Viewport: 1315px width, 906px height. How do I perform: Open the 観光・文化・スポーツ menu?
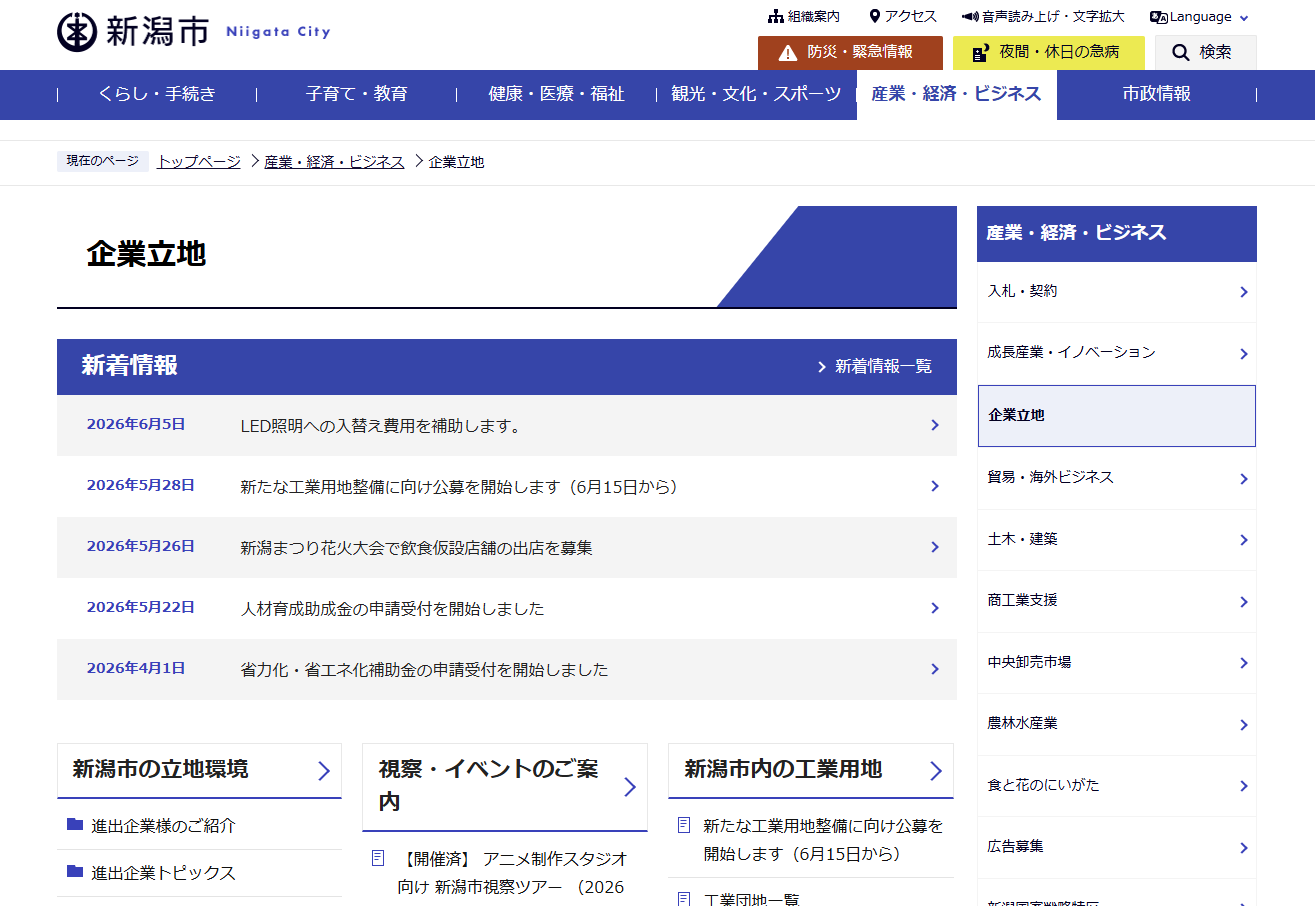757,94
